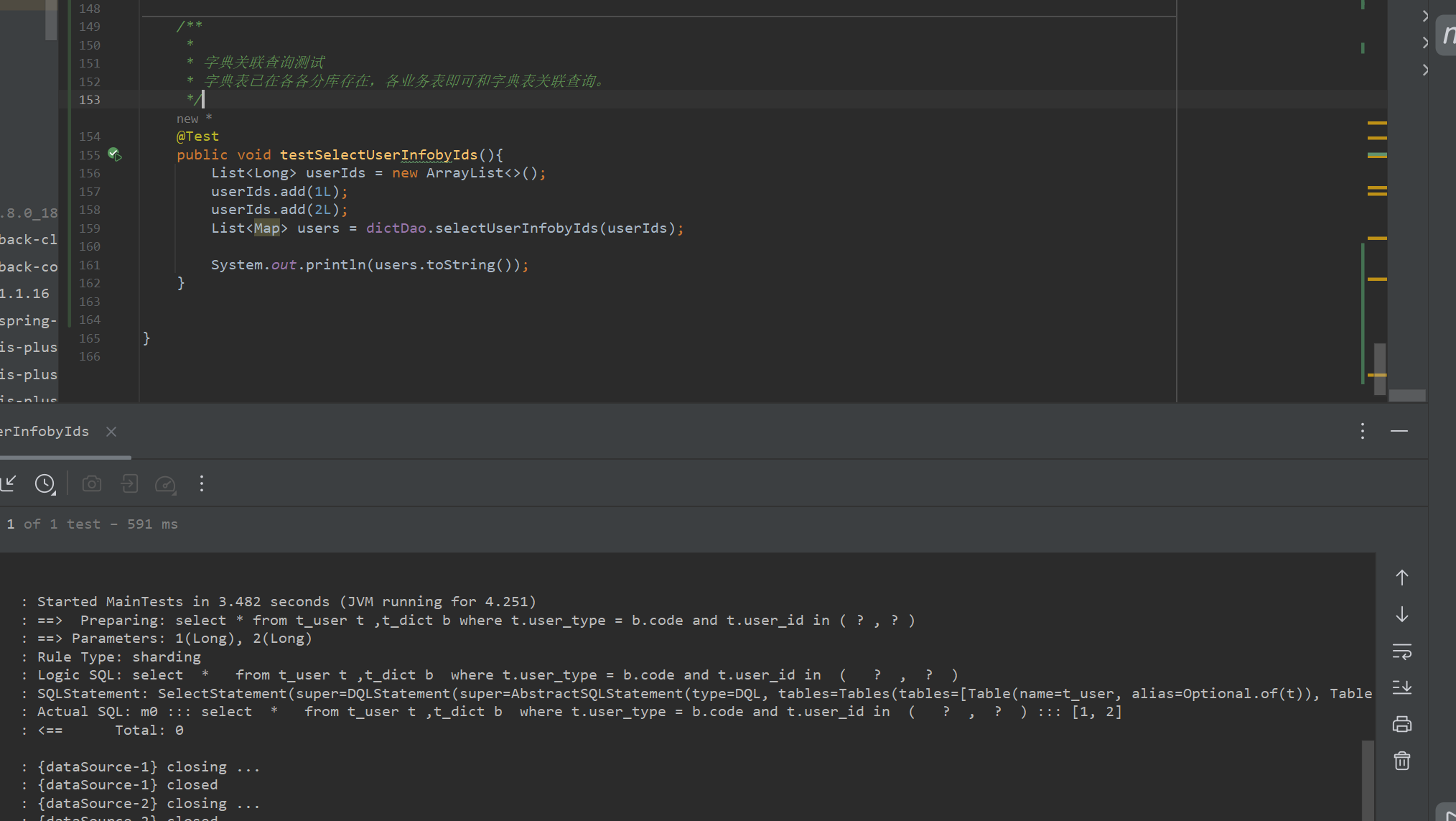Click the camera snapshot icon
The image size is (1456, 821).
click(x=92, y=484)
